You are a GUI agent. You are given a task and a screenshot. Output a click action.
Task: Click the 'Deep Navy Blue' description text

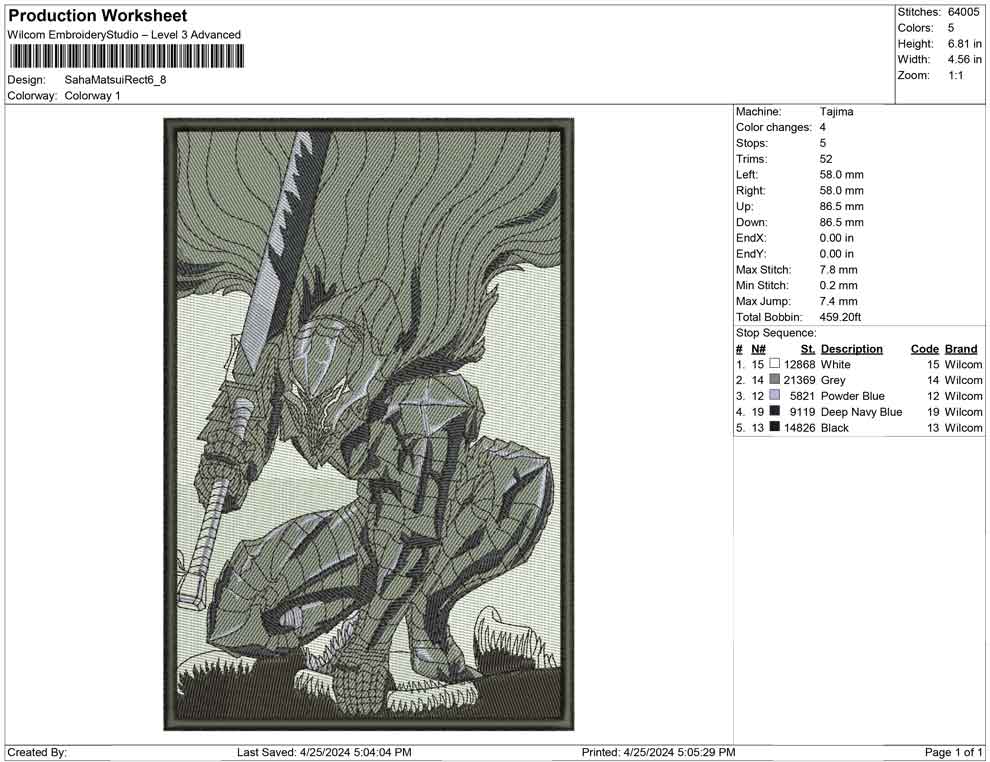point(861,412)
